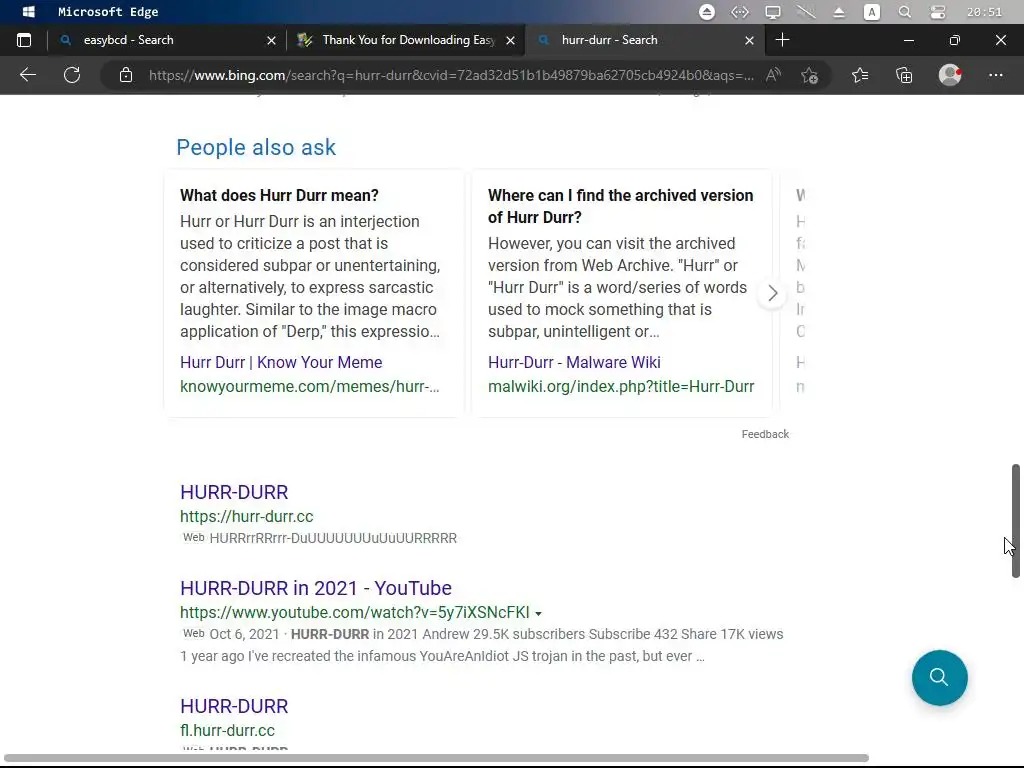Click the small eject triangle icon in top bar
This screenshot has height=768, width=1024.
click(x=839, y=12)
